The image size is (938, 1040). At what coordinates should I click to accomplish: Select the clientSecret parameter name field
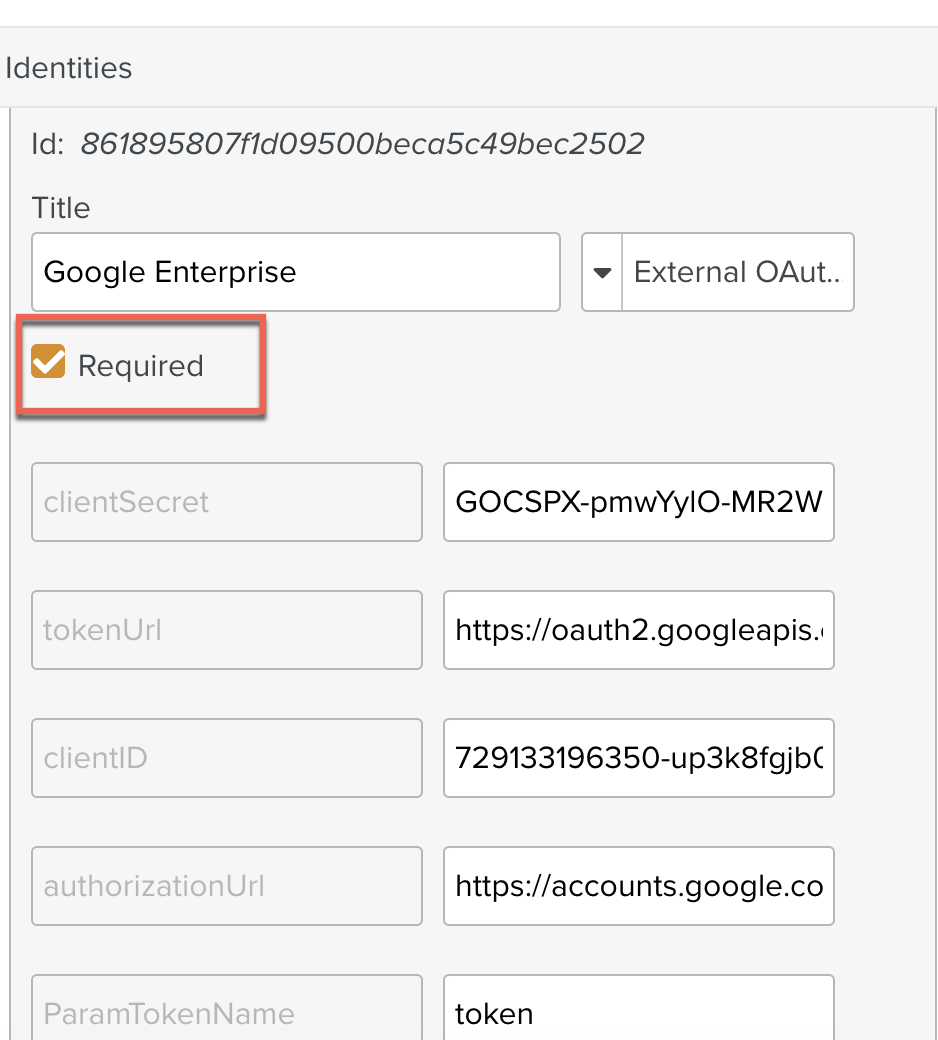pos(226,502)
